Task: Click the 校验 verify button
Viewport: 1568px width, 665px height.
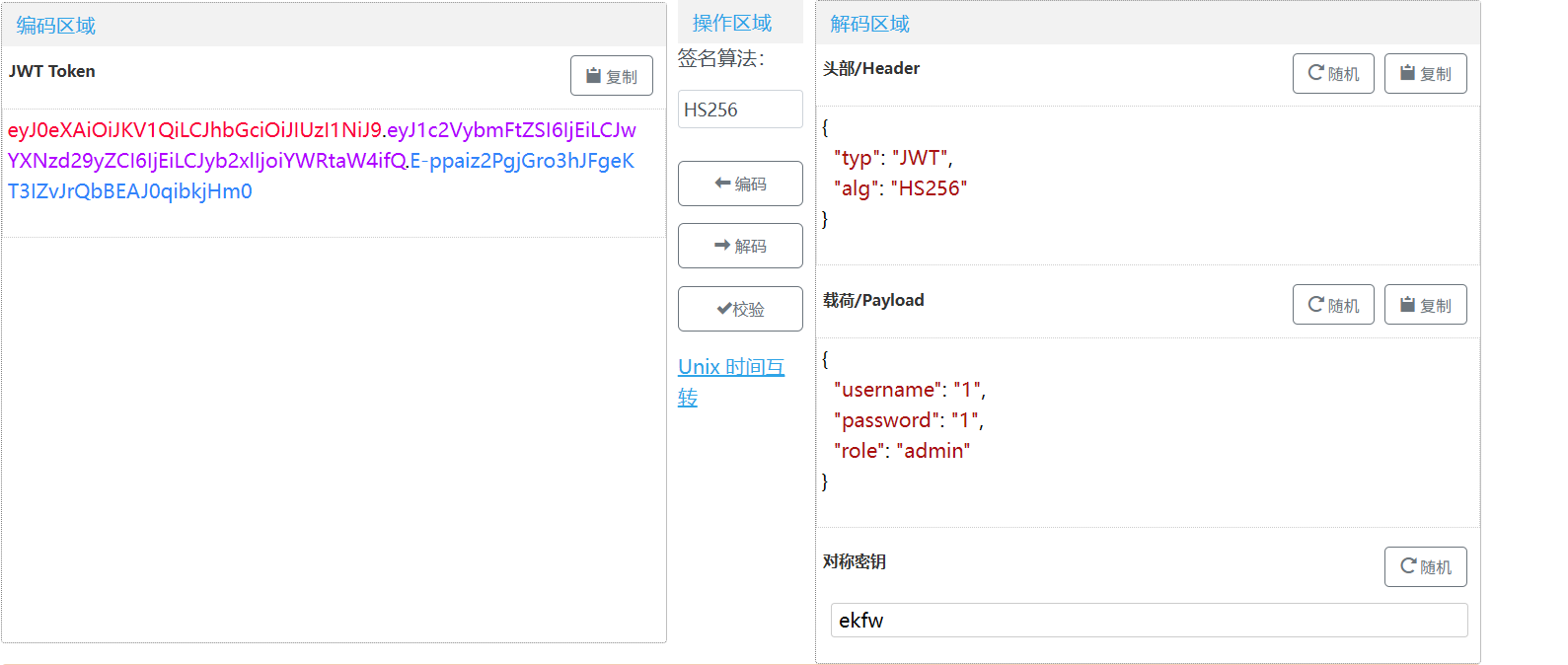Action: click(740, 309)
